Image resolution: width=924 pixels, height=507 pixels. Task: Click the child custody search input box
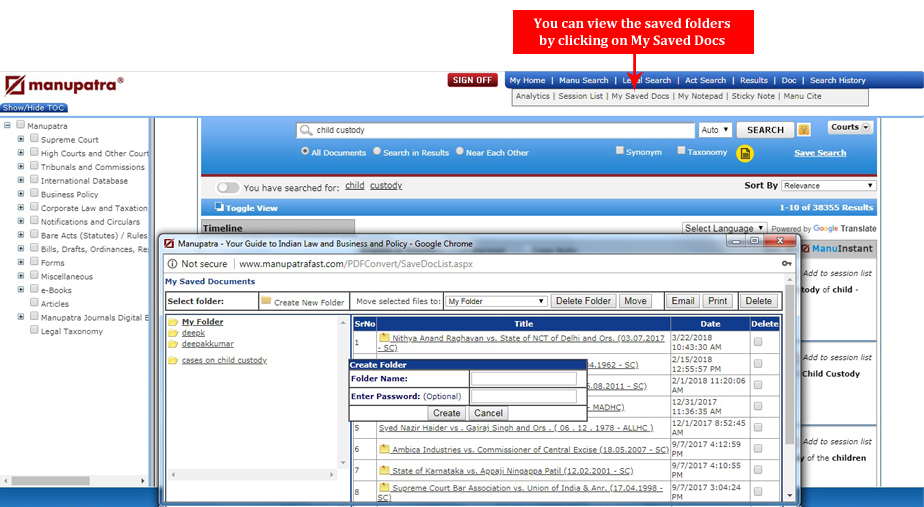(x=496, y=130)
